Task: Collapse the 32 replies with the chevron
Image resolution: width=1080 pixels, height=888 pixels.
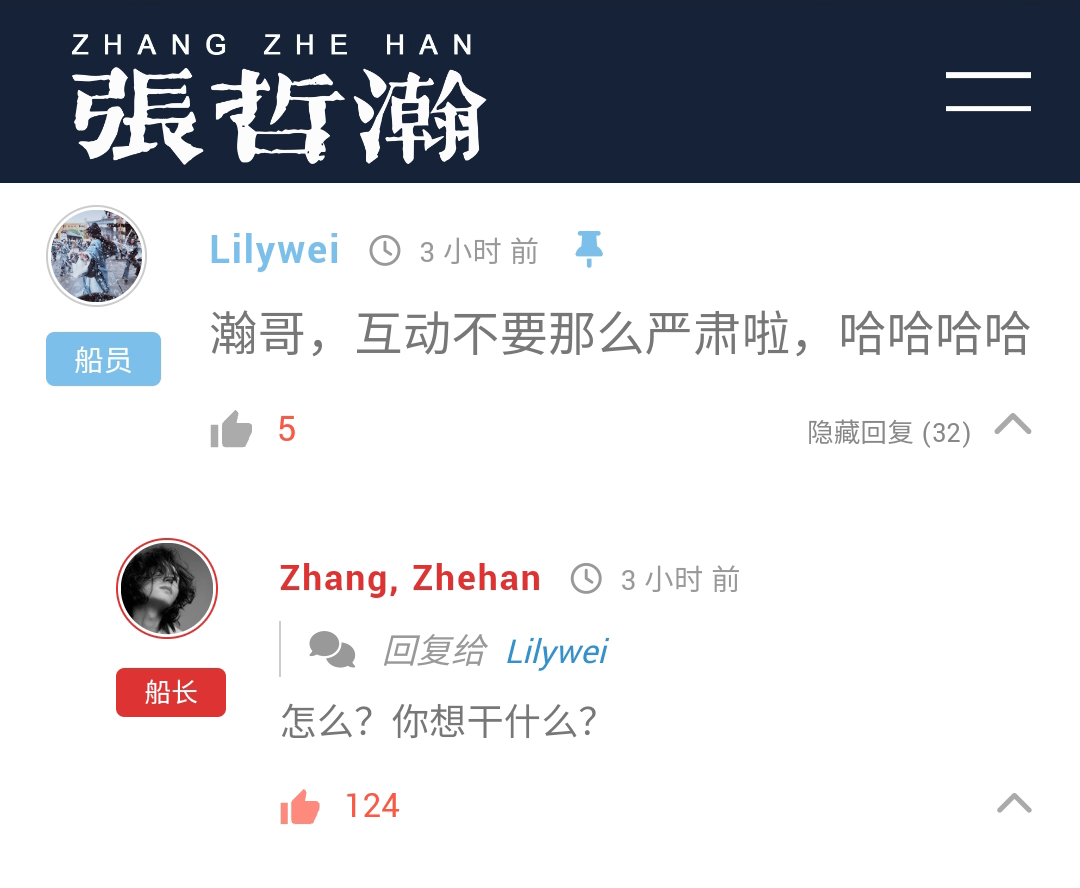Action: click(1012, 424)
